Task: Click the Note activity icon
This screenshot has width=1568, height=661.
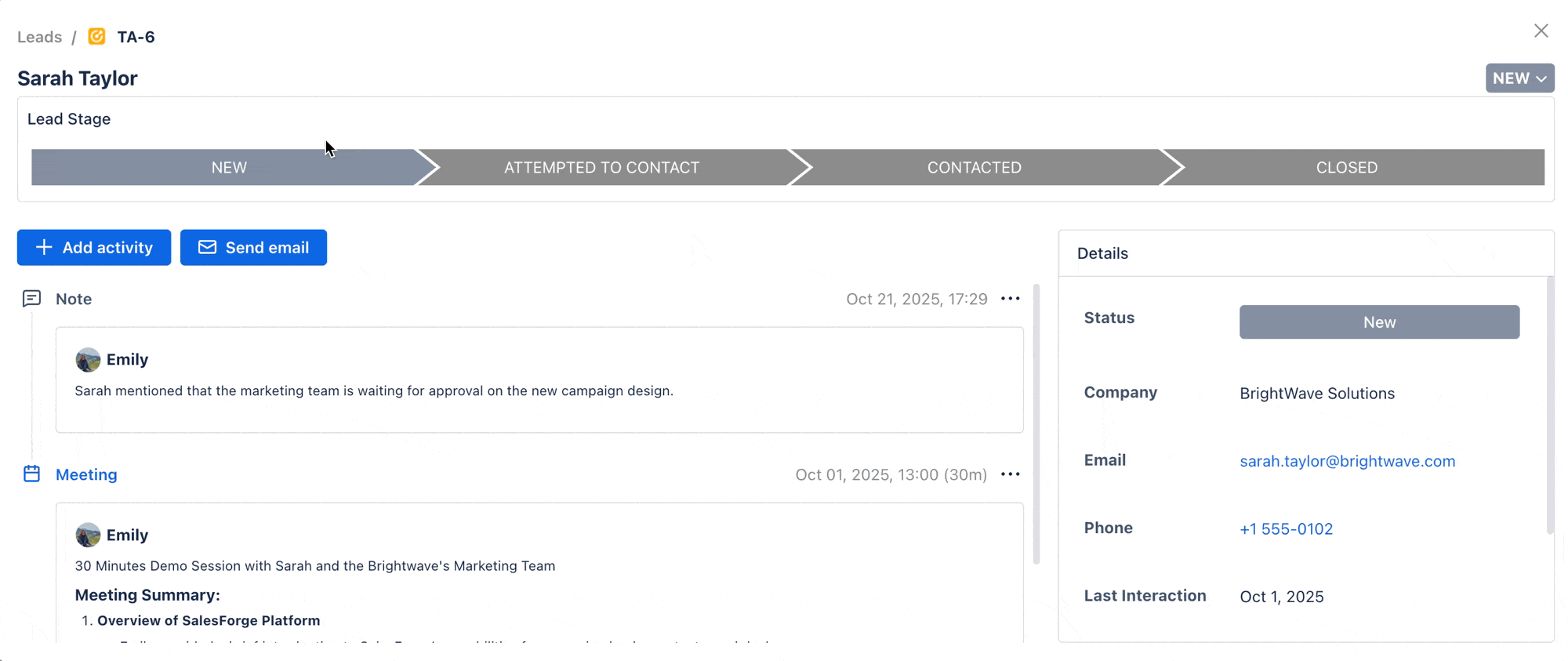Action: [31, 299]
